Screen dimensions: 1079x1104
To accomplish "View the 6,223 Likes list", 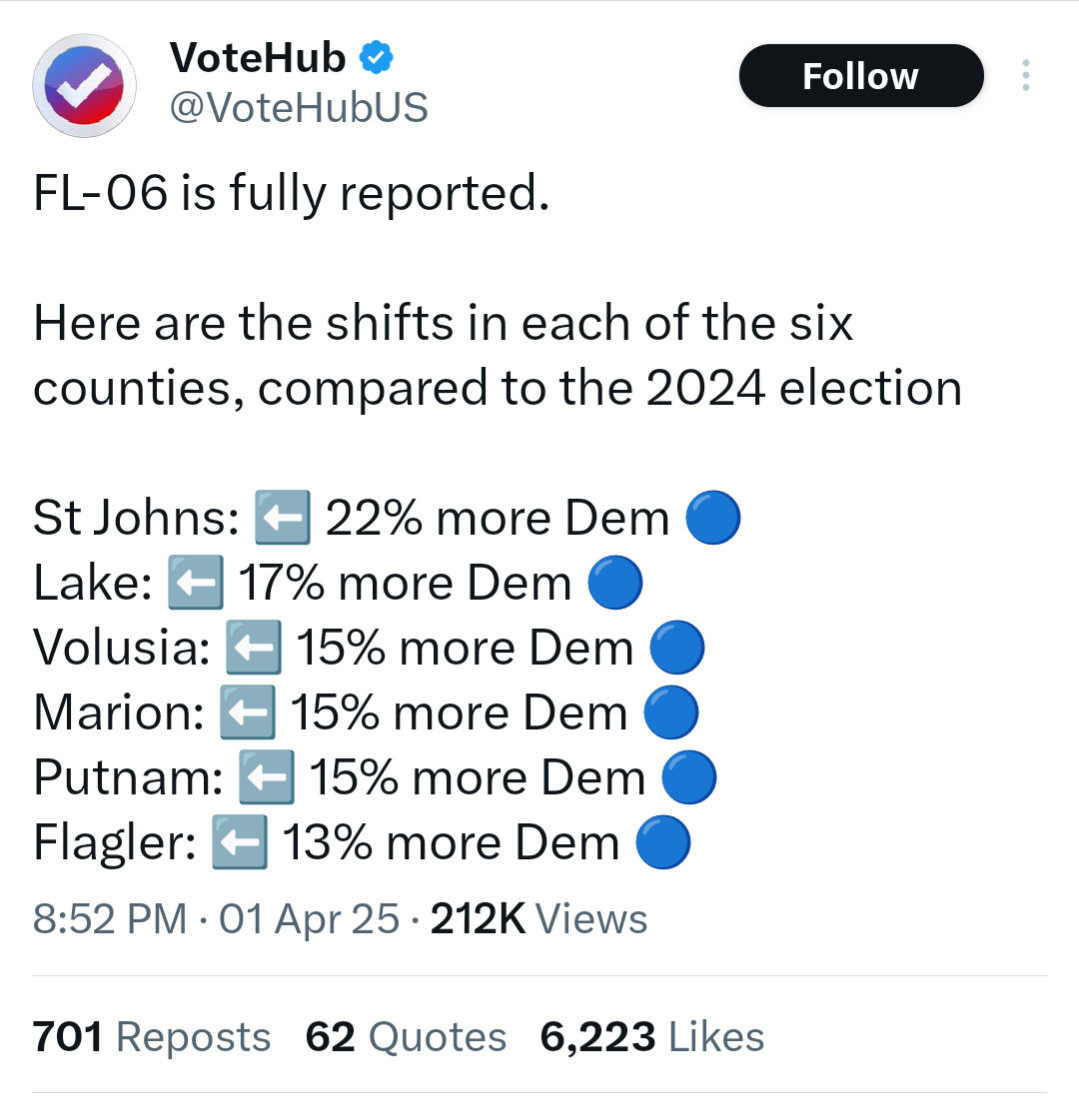I will (652, 1037).
